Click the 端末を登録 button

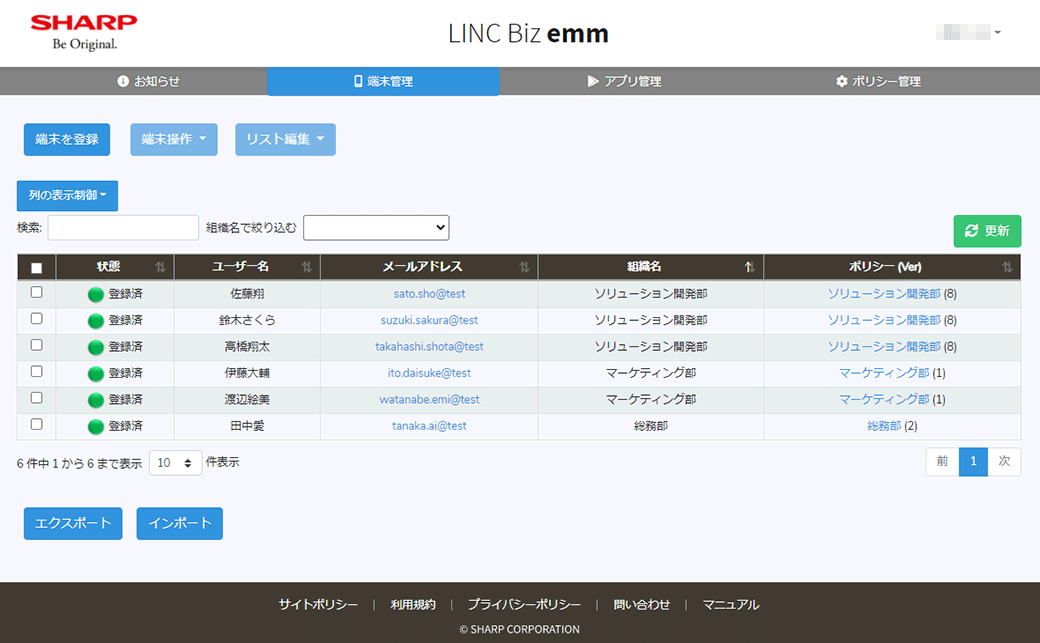point(67,139)
